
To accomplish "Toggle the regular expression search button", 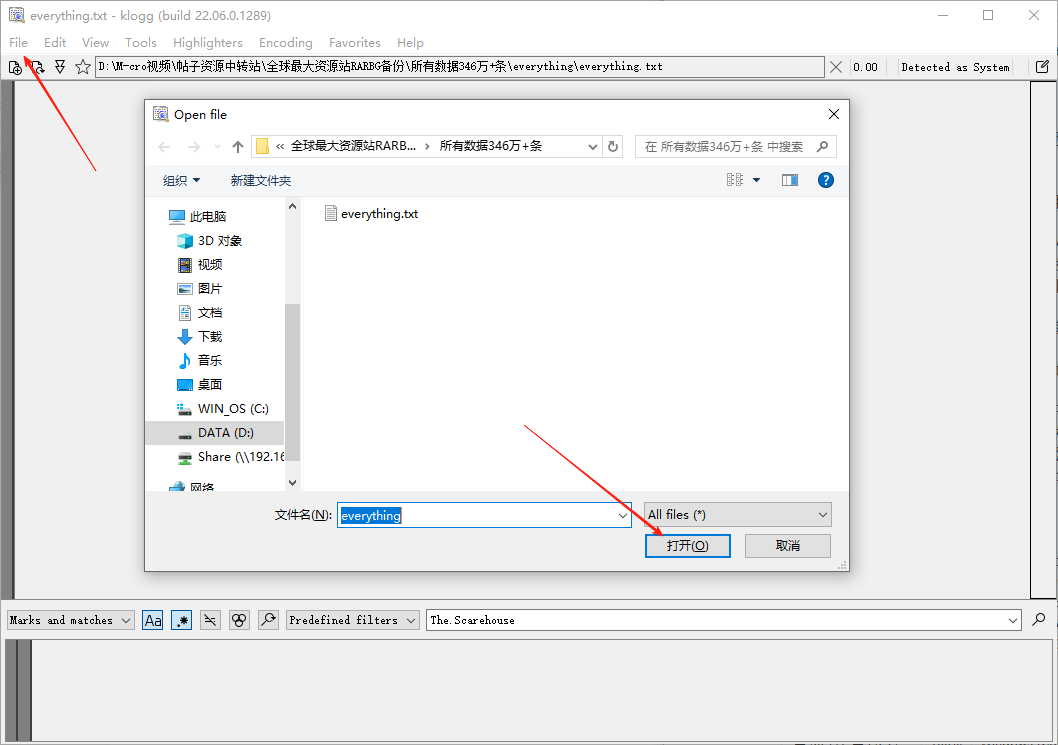I will pos(182,620).
